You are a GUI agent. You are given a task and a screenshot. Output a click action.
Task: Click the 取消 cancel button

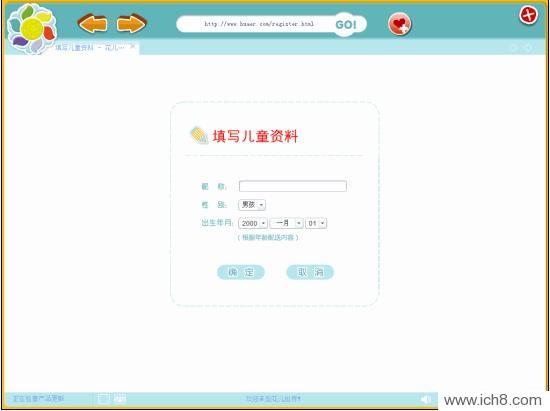tap(310, 272)
